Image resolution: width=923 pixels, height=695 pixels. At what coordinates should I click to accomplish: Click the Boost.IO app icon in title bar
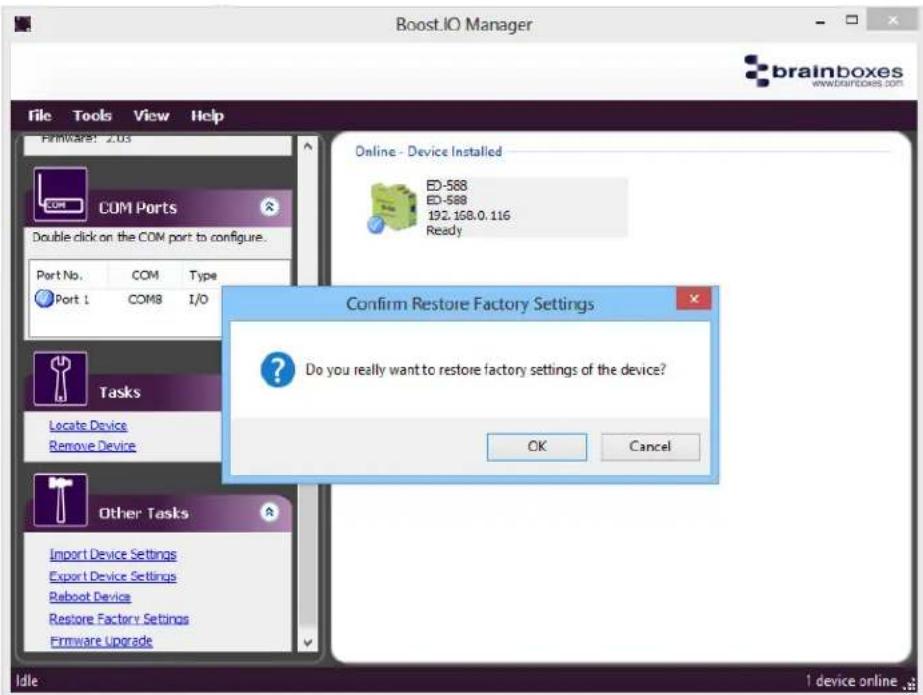point(23,24)
